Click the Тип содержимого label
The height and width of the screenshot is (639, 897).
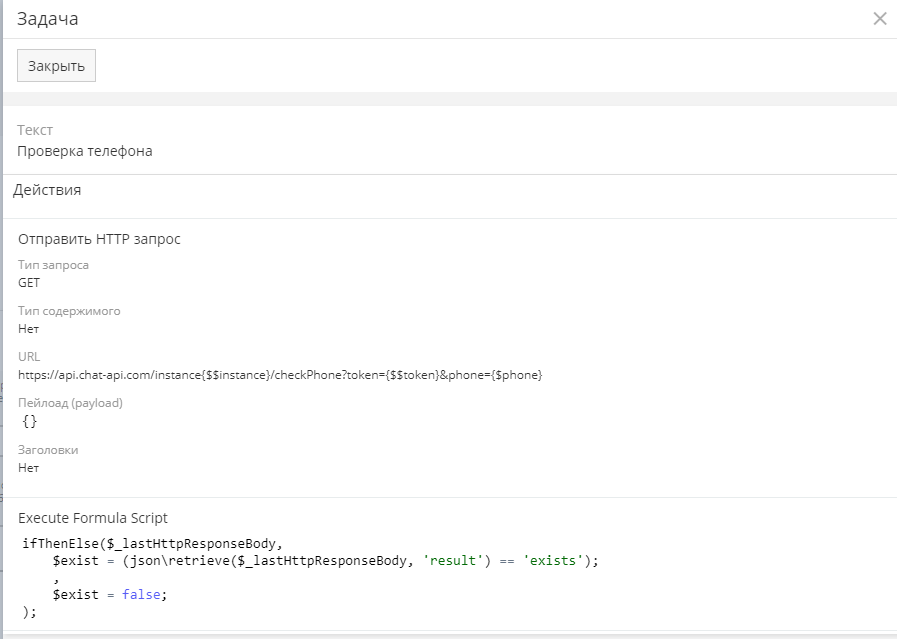(69, 311)
